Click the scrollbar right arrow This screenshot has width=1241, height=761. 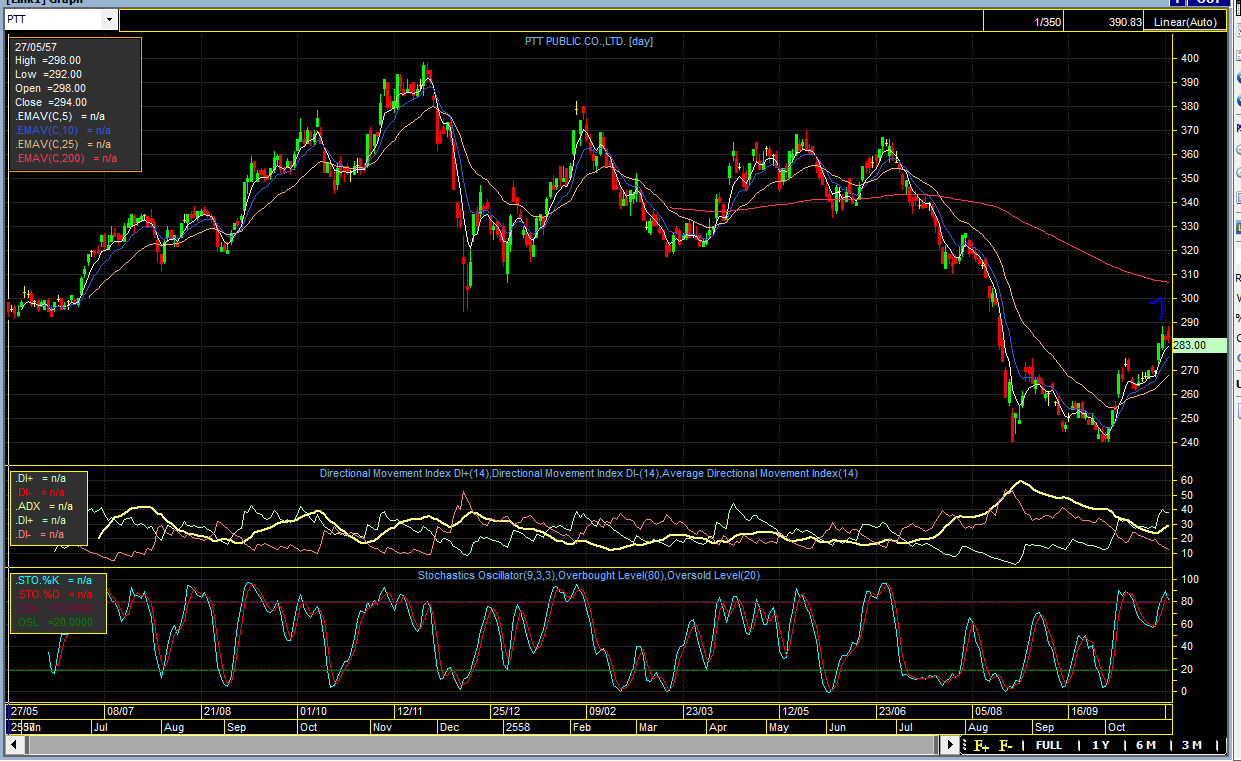click(x=951, y=745)
